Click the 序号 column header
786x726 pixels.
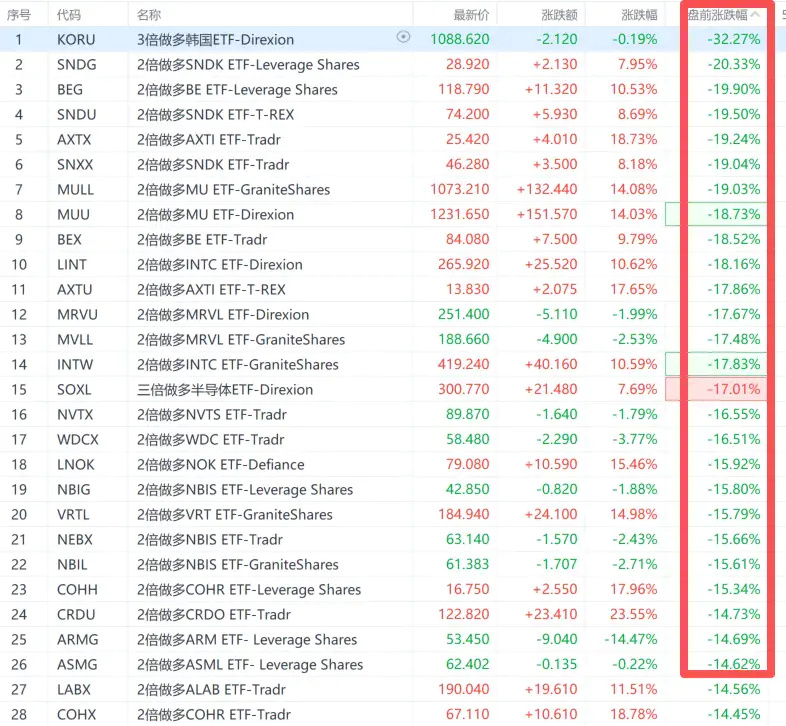point(19,15)
